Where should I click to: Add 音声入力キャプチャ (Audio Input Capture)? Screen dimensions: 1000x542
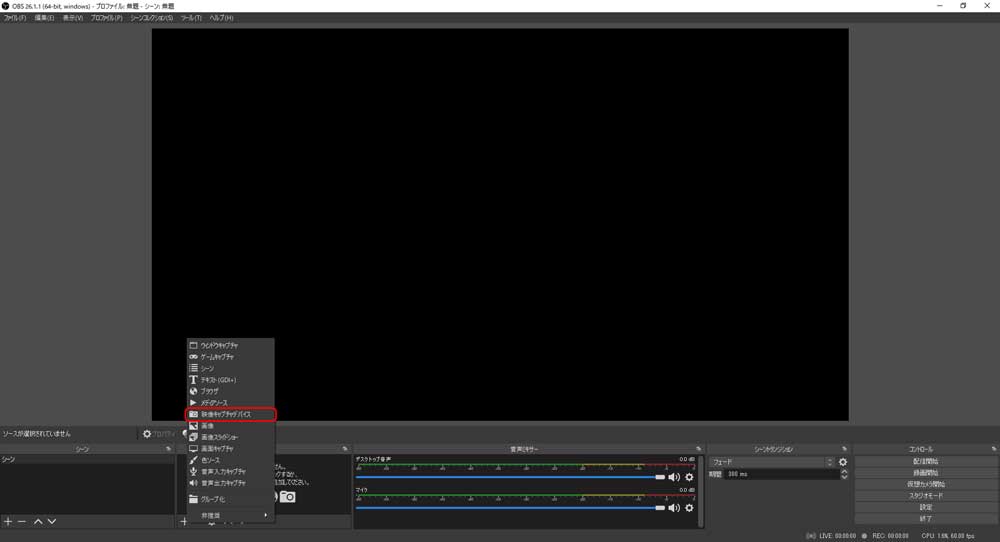pyautogui.click(x=230, y=471)
